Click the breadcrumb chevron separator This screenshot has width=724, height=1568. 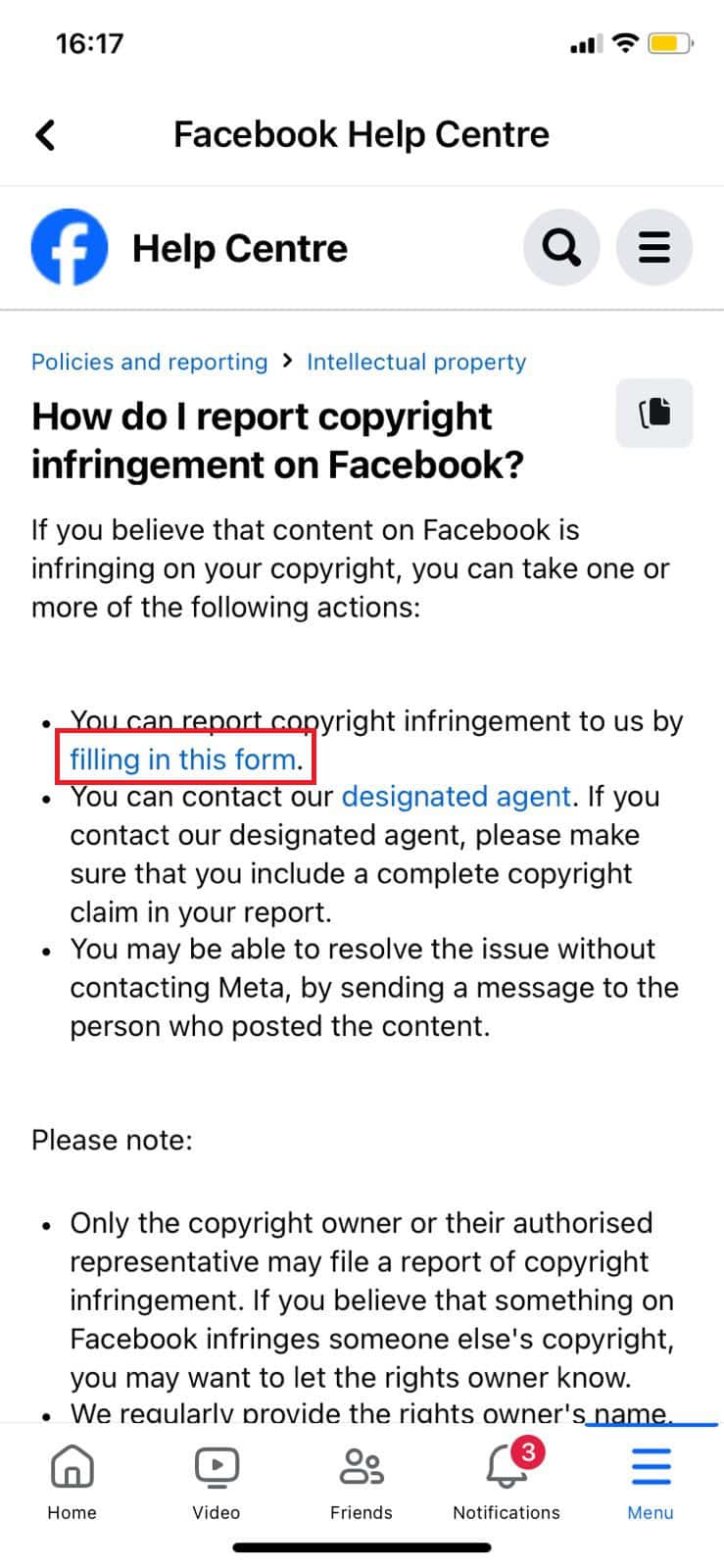tap(287, 361)
